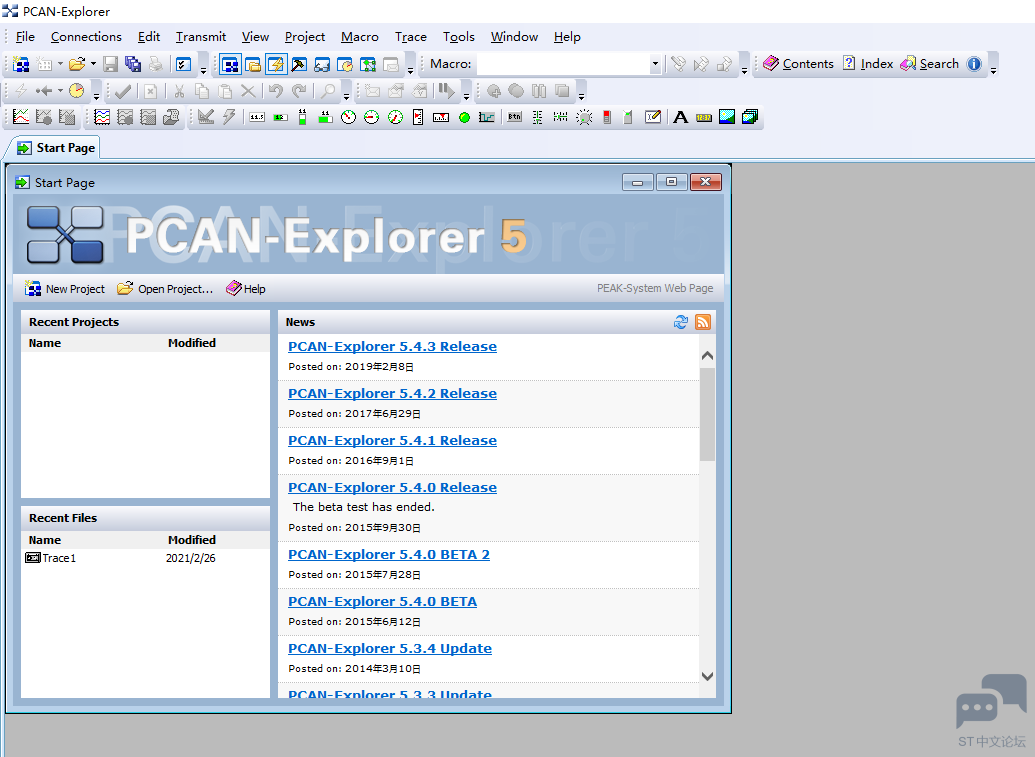Open the Trace menu
Viewport: 1035px width, 757px height.
[x=411, y=37]
